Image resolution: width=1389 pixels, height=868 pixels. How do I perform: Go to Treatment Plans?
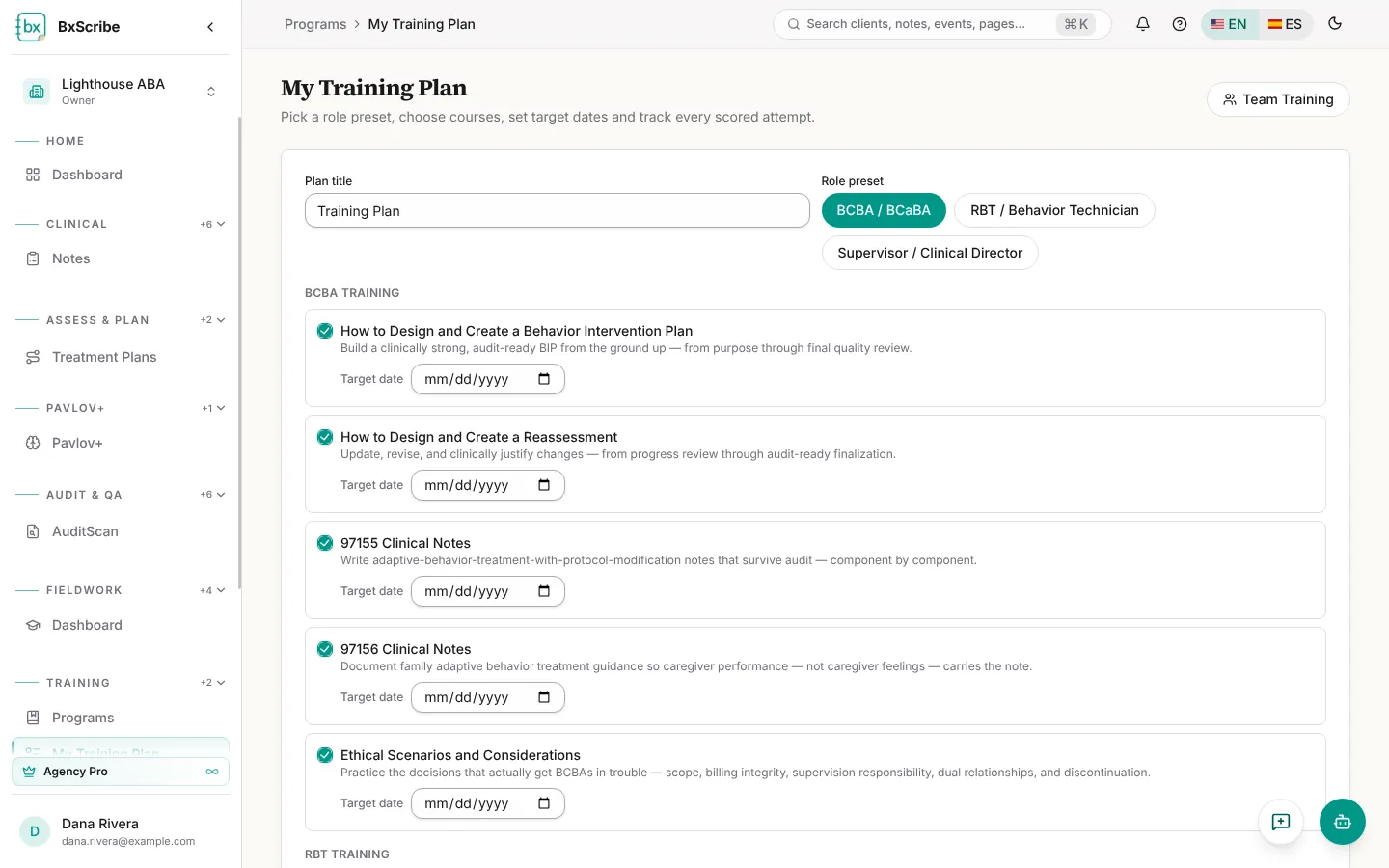click(121, 357)
